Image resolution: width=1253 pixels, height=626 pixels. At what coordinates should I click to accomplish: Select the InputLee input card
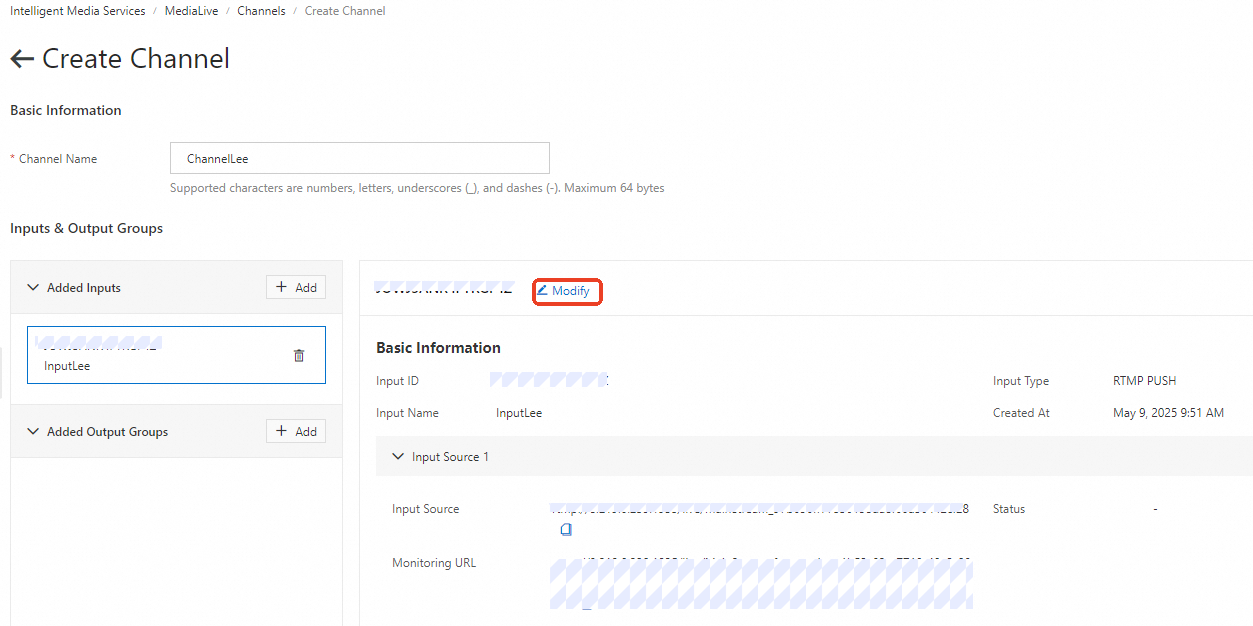pos(176,355)
